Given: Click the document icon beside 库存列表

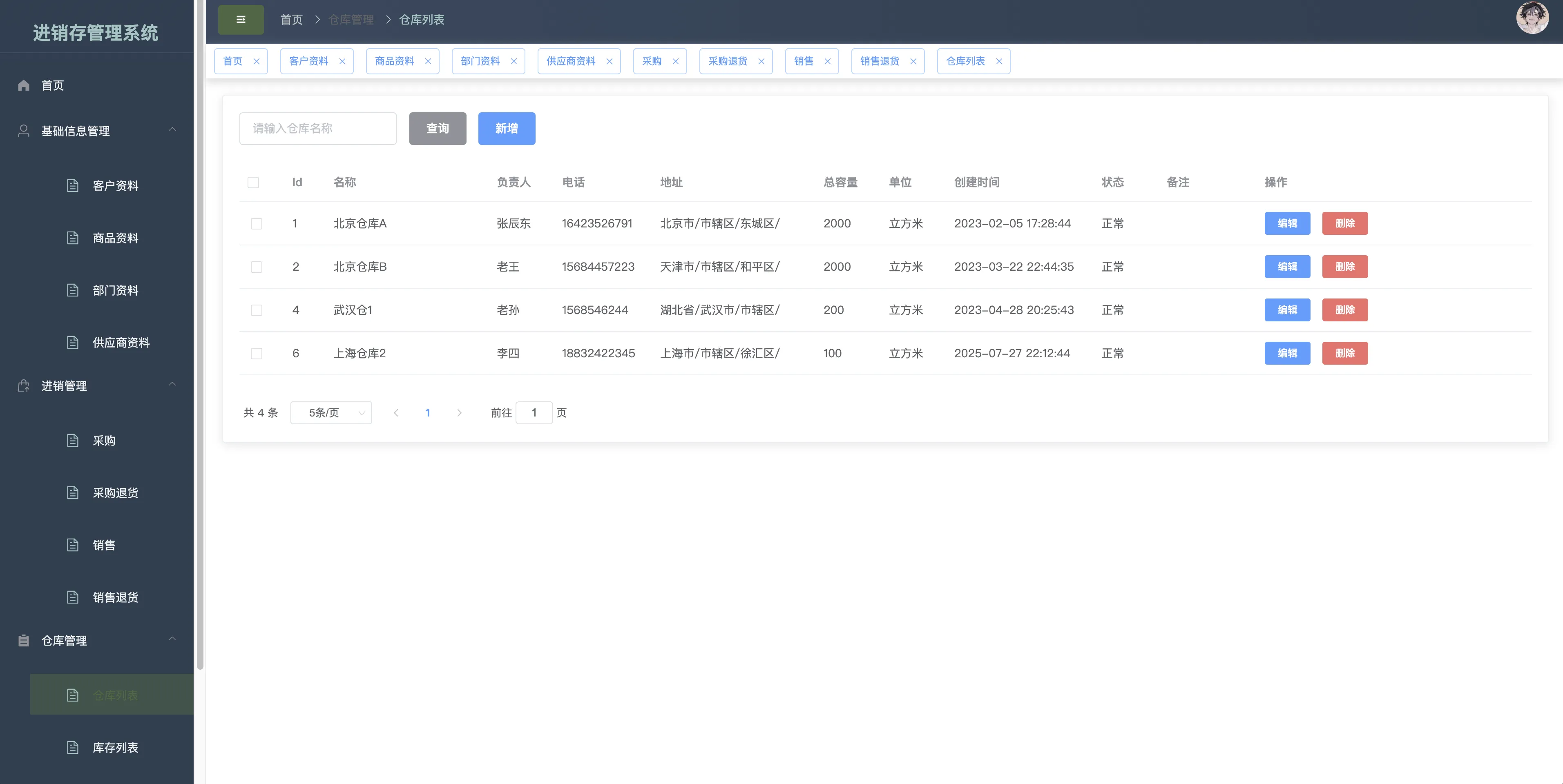Looking at the screenshot, I should [73, 748].
